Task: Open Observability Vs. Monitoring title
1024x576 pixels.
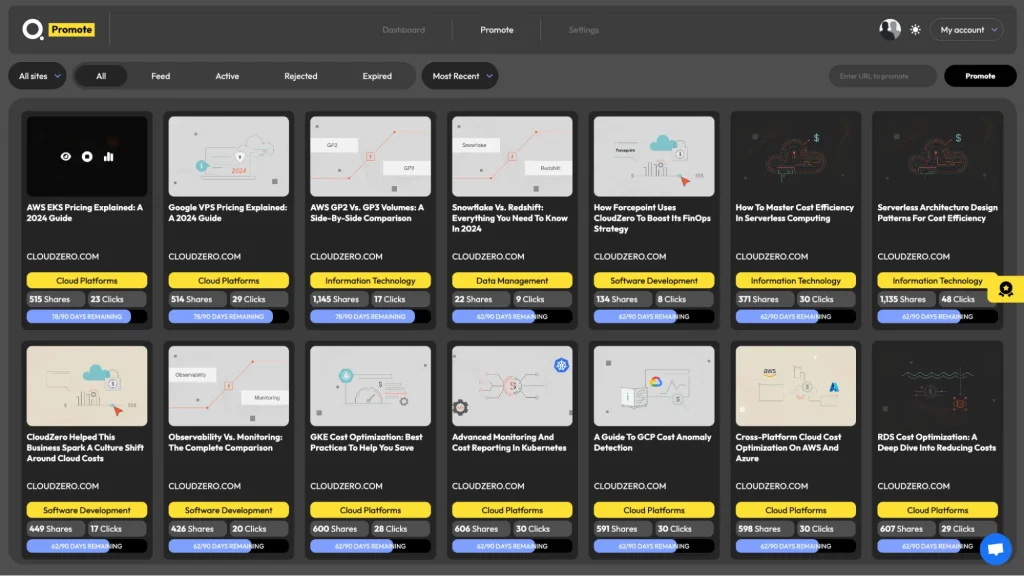Action: (x=225, y=442)
